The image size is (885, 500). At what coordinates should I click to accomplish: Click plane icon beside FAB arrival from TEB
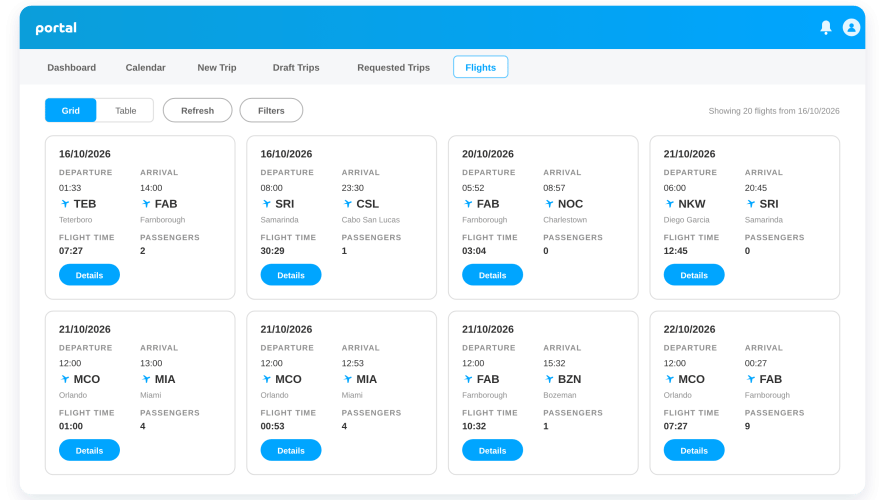pyautogui.click(x=146, y=204)
